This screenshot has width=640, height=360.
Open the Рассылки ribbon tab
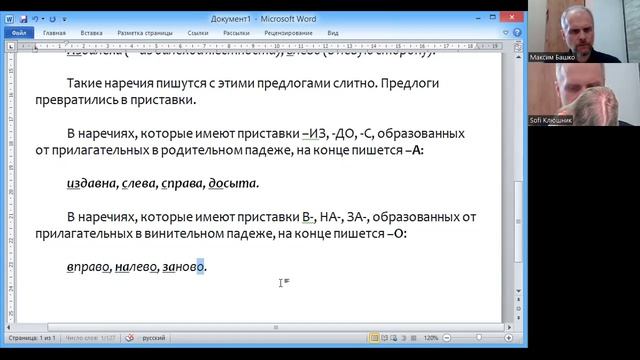236,33
